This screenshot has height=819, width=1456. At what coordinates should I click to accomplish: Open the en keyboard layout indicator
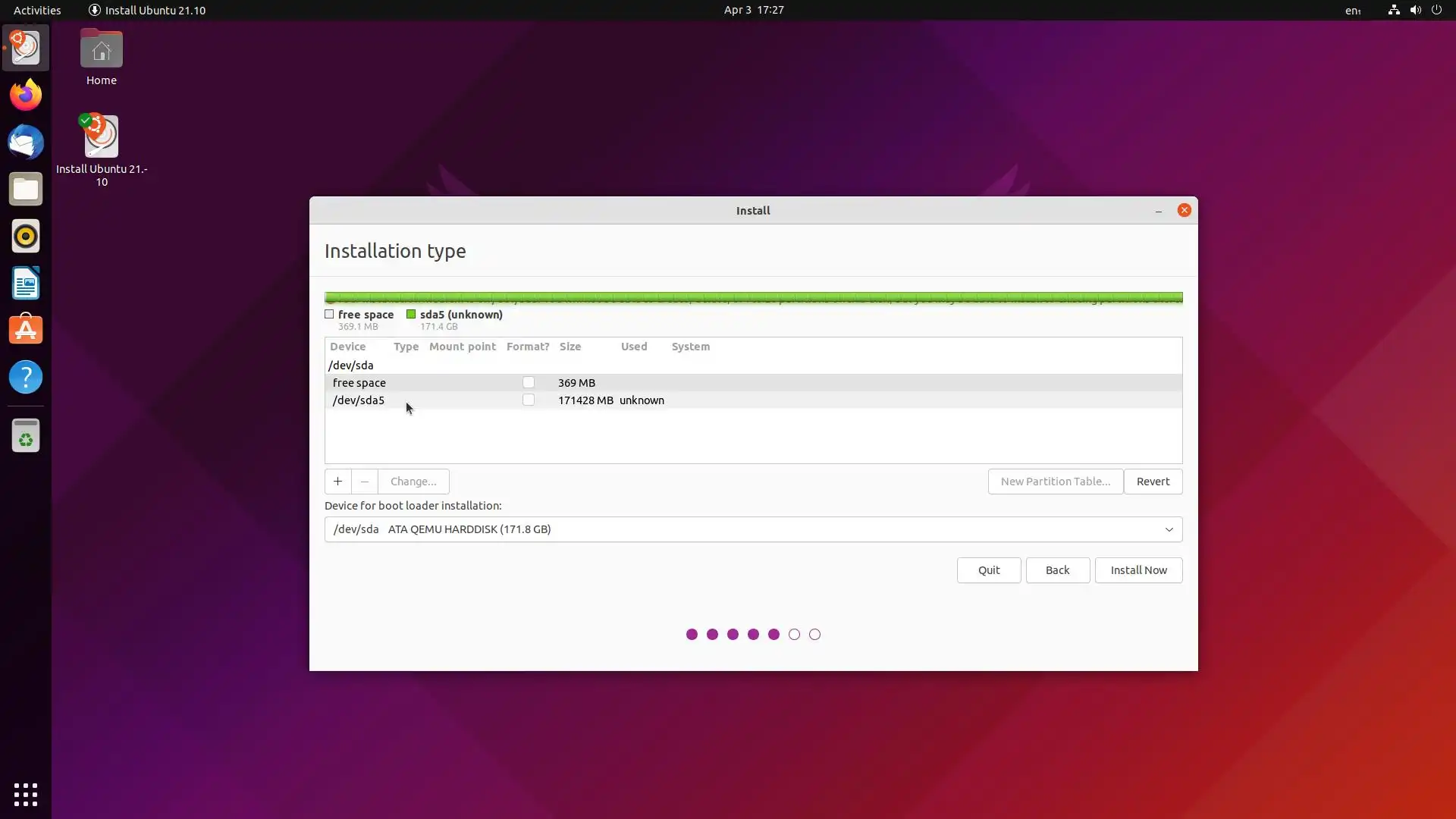point(1352,10)
